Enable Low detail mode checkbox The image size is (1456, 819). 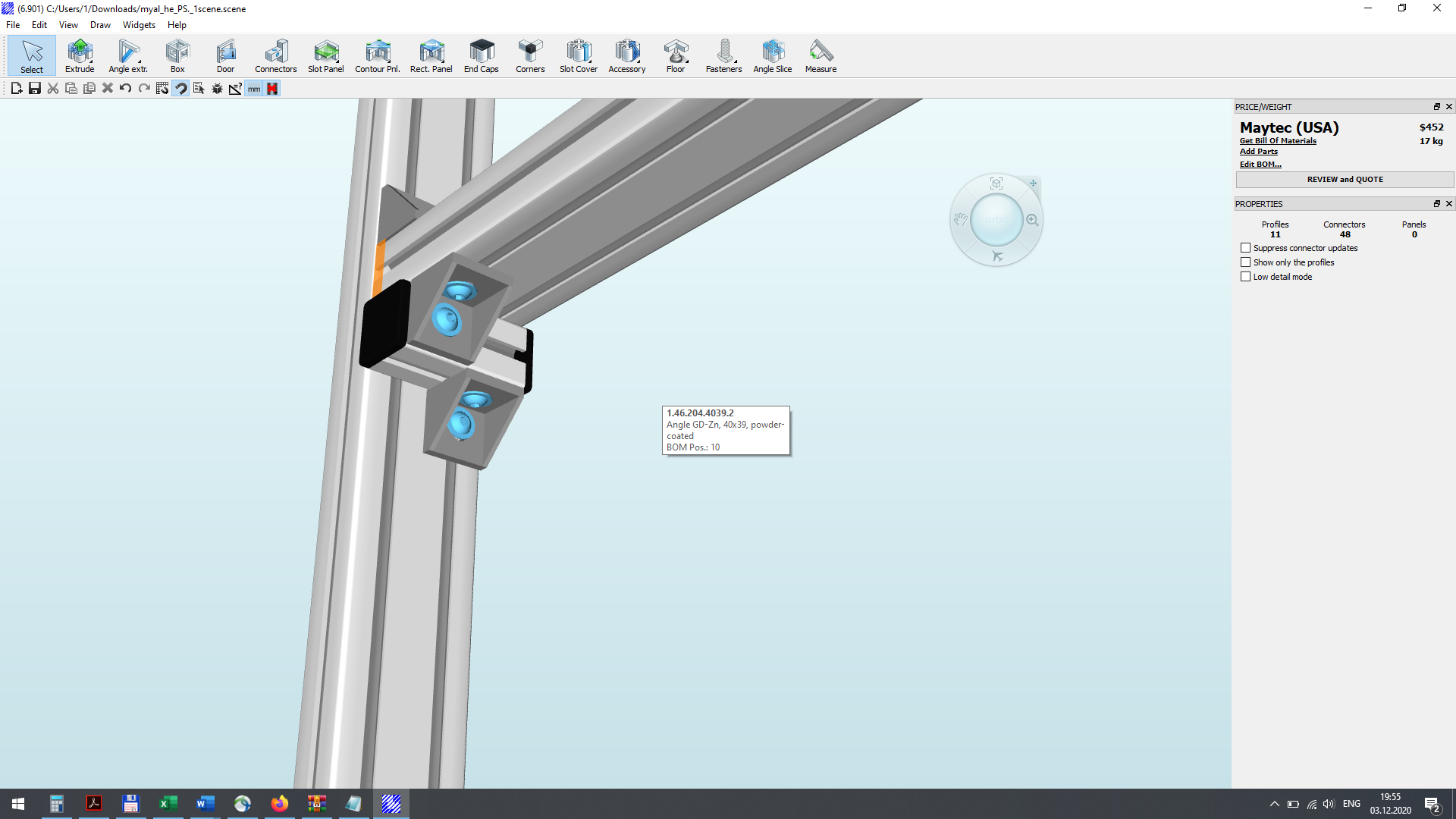click(1245, 277)
